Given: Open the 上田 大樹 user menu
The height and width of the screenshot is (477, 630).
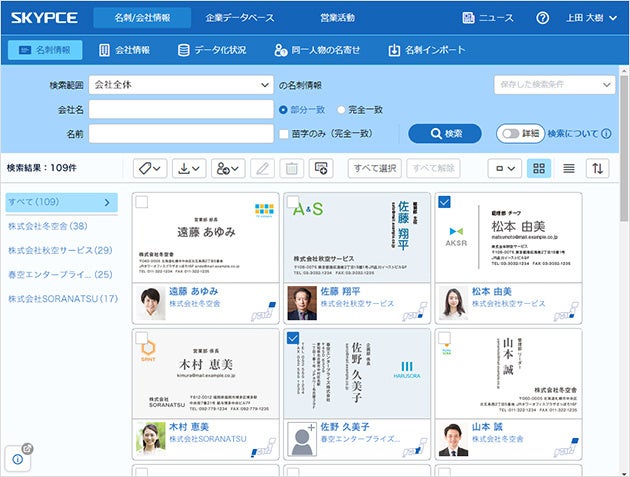Looking at the screenshot, I should click(591, 18).
